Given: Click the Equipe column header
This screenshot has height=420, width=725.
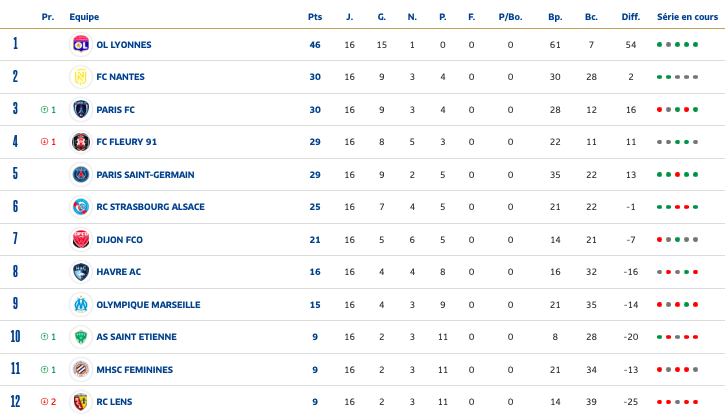Looking at the screenshot, I should point(84,17).
